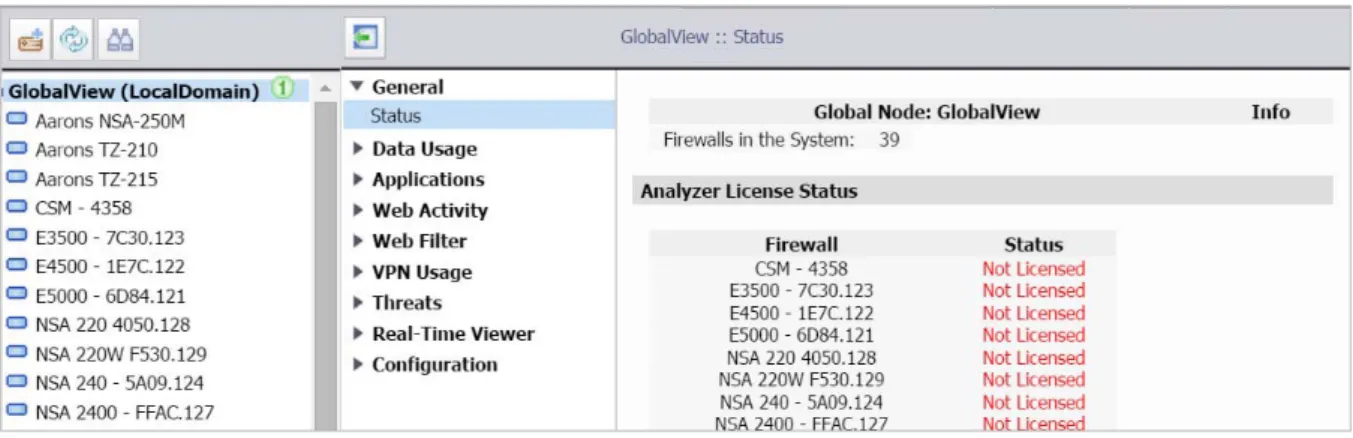Select GlobalView (LocalDomain) tree node
Screen dimensions: 1353x438
pos(134,91)
